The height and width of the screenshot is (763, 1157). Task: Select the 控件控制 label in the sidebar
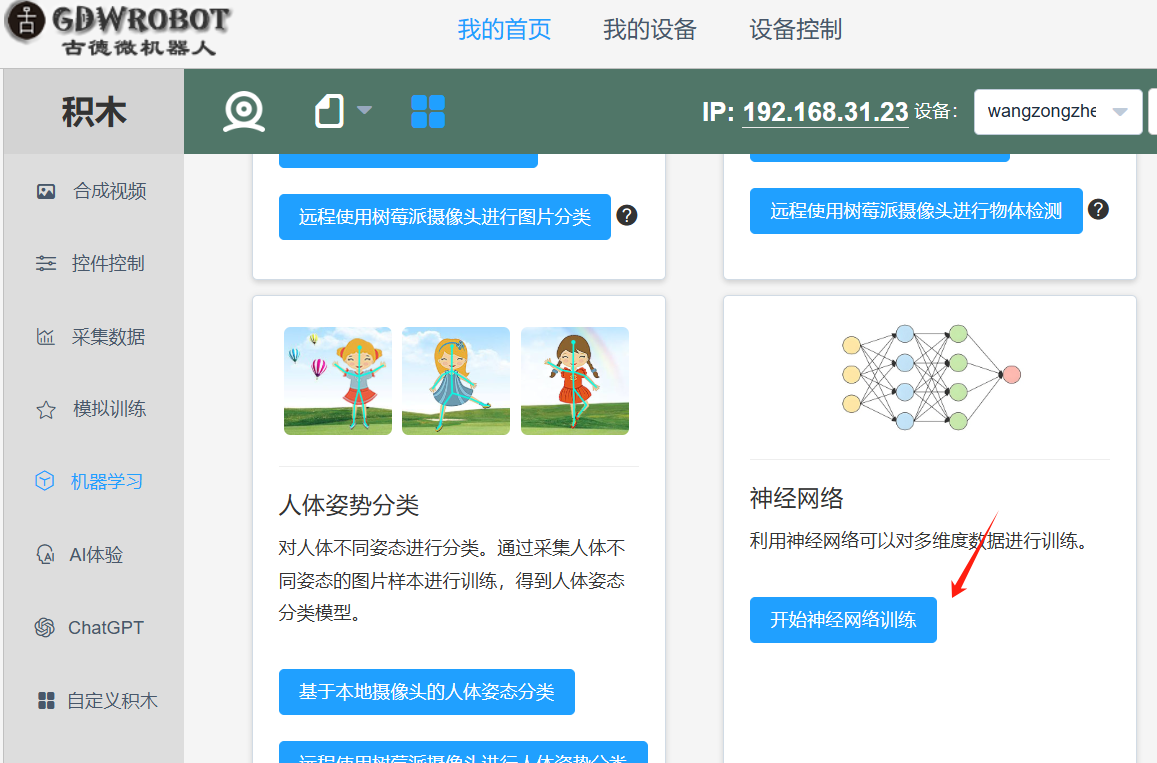click(x=108, y=263)
